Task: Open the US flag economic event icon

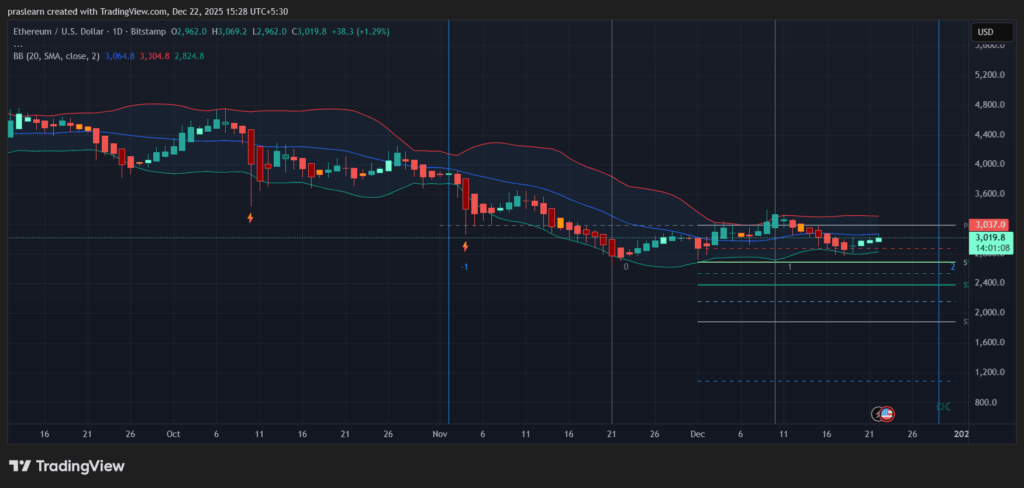Action: (x=886, y=414)
